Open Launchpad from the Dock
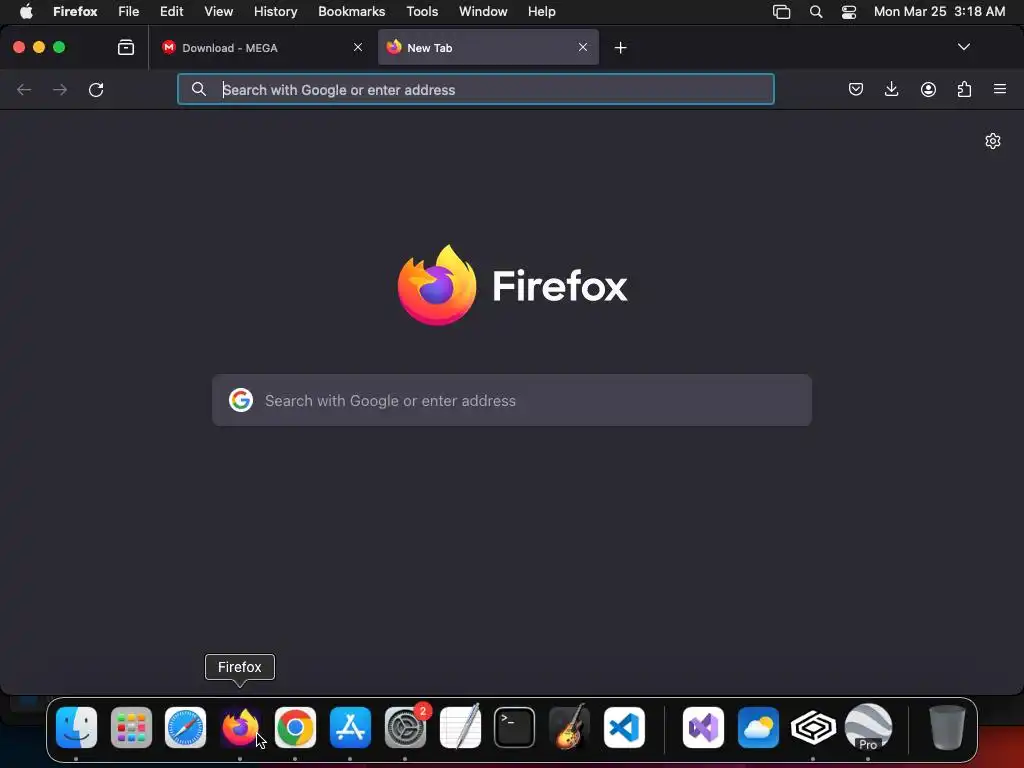 tap(131, 727)
